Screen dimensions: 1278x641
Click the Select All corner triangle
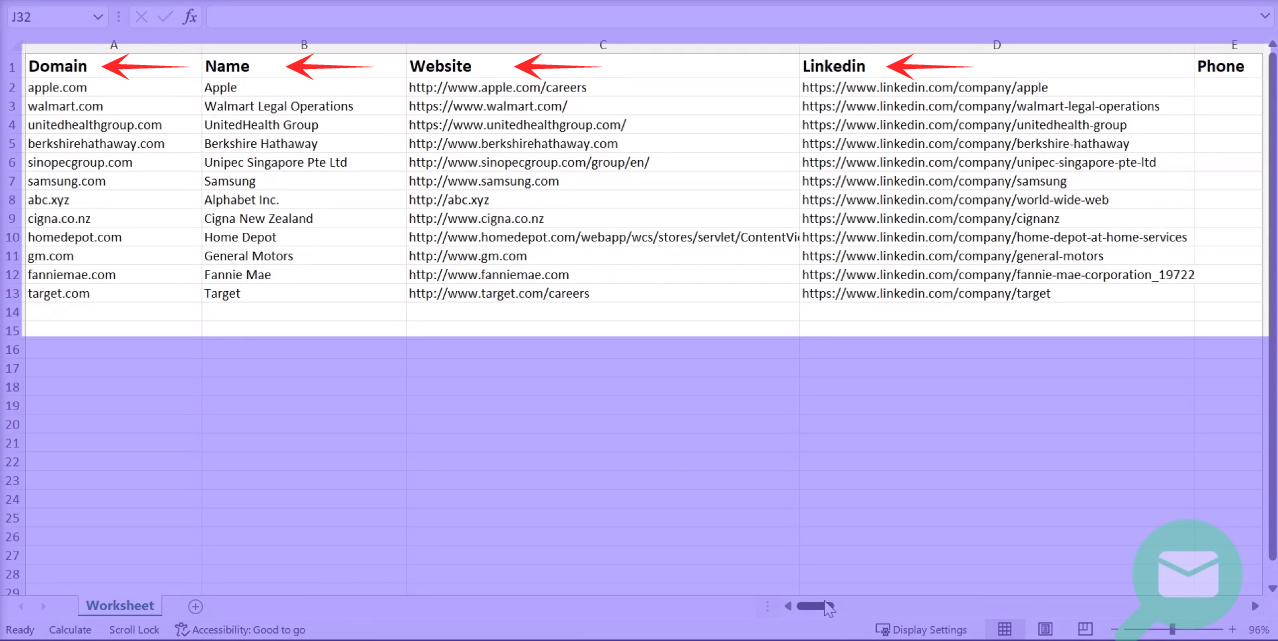coord(13,45)
